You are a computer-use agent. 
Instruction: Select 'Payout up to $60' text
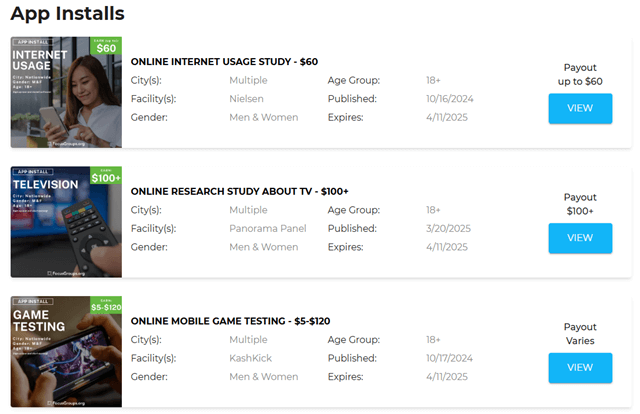580,74
